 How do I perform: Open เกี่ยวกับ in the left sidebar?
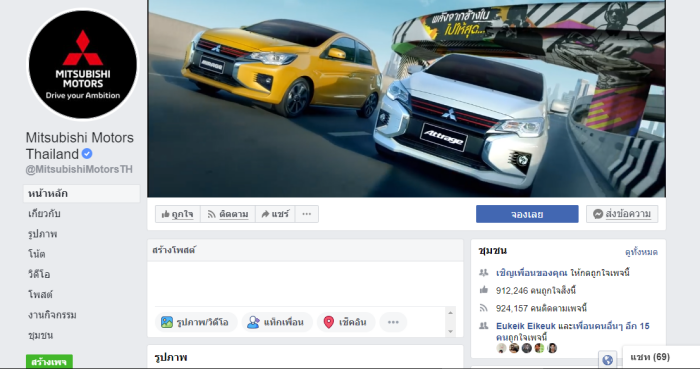tap(44, 214)
